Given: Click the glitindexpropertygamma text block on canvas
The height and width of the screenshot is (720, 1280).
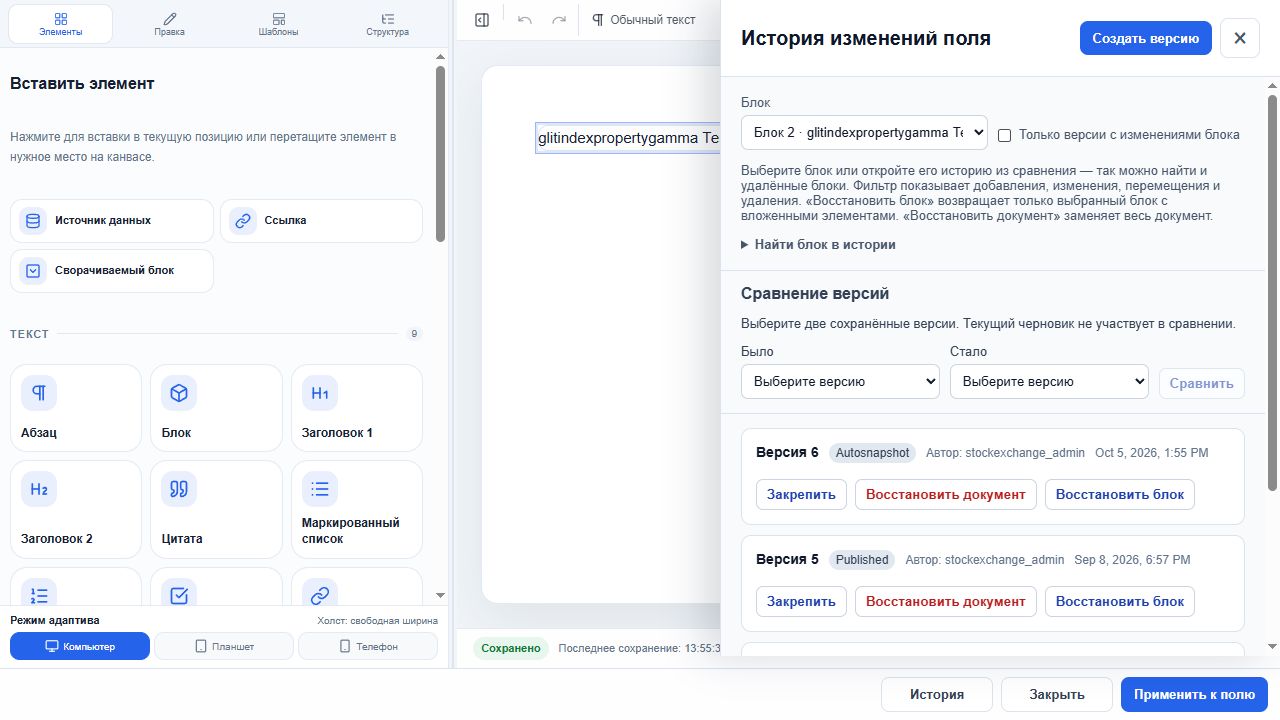Looking at the screenshot, I should (x=629, y=138).
